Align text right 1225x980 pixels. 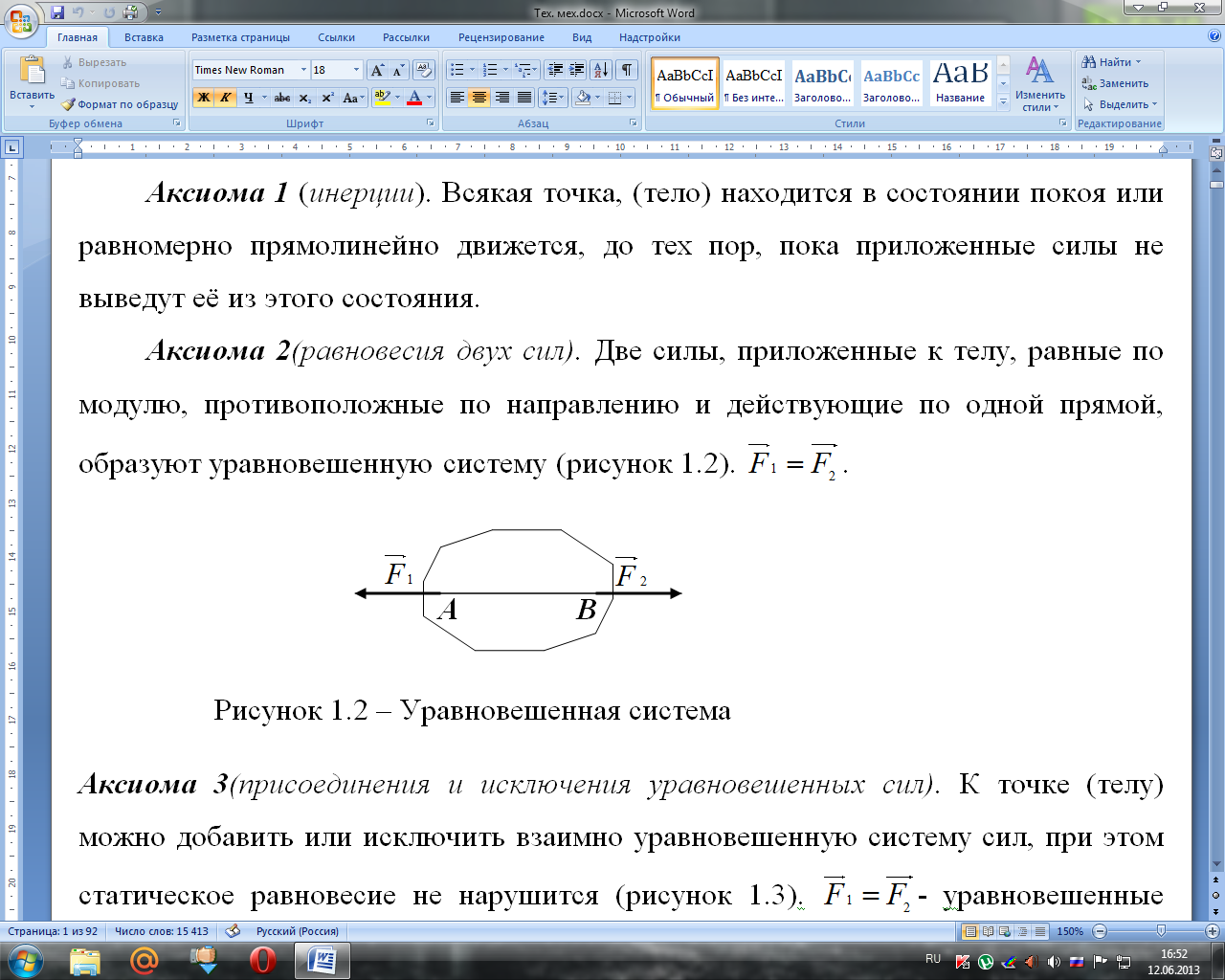501,98
